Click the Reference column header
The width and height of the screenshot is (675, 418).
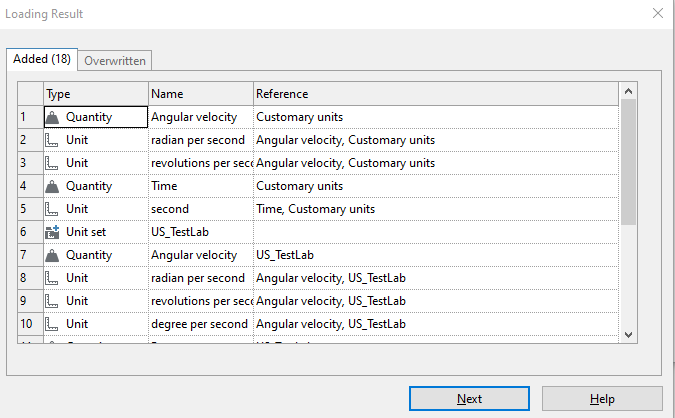(435, 94)
